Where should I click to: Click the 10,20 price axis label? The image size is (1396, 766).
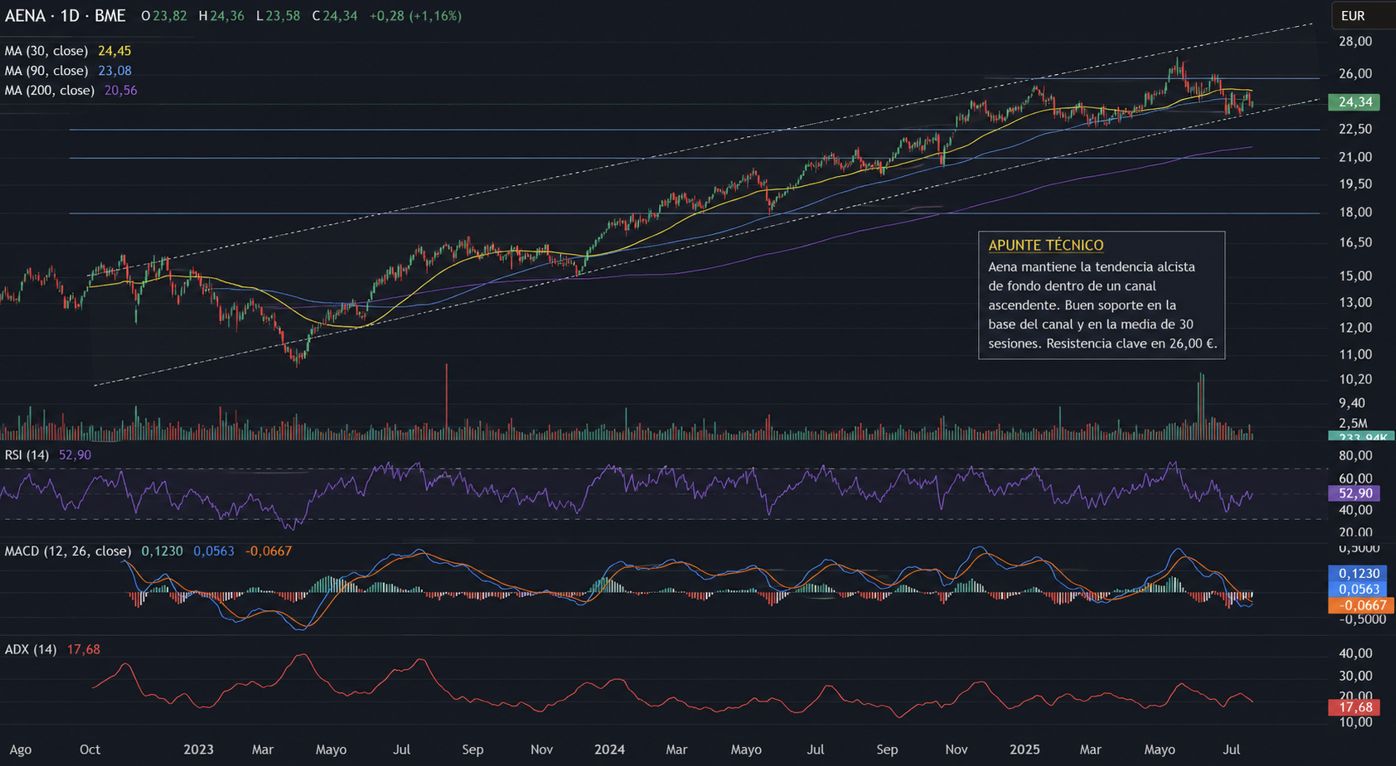pyautogui.click(x=1355, y=379)
